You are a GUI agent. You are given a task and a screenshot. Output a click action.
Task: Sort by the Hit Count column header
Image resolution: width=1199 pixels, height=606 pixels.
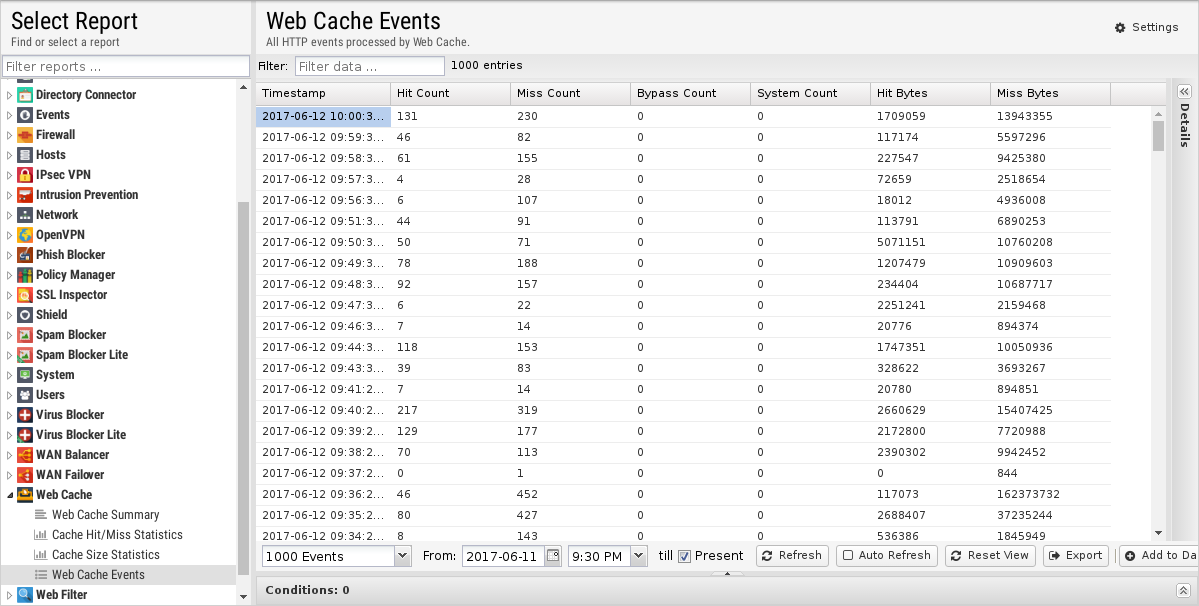point(450,93)
